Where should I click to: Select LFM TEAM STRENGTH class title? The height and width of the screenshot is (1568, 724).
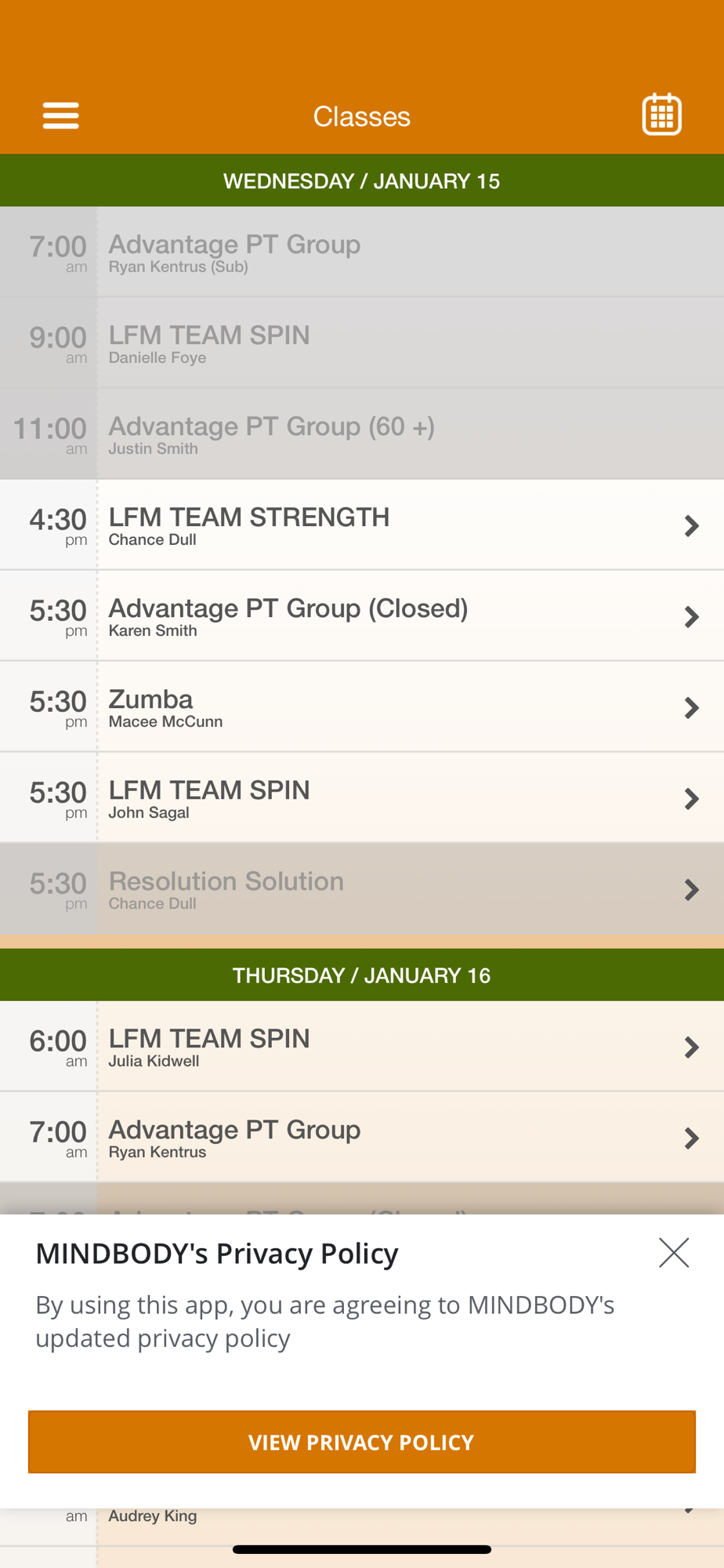(x=248, y=517)
